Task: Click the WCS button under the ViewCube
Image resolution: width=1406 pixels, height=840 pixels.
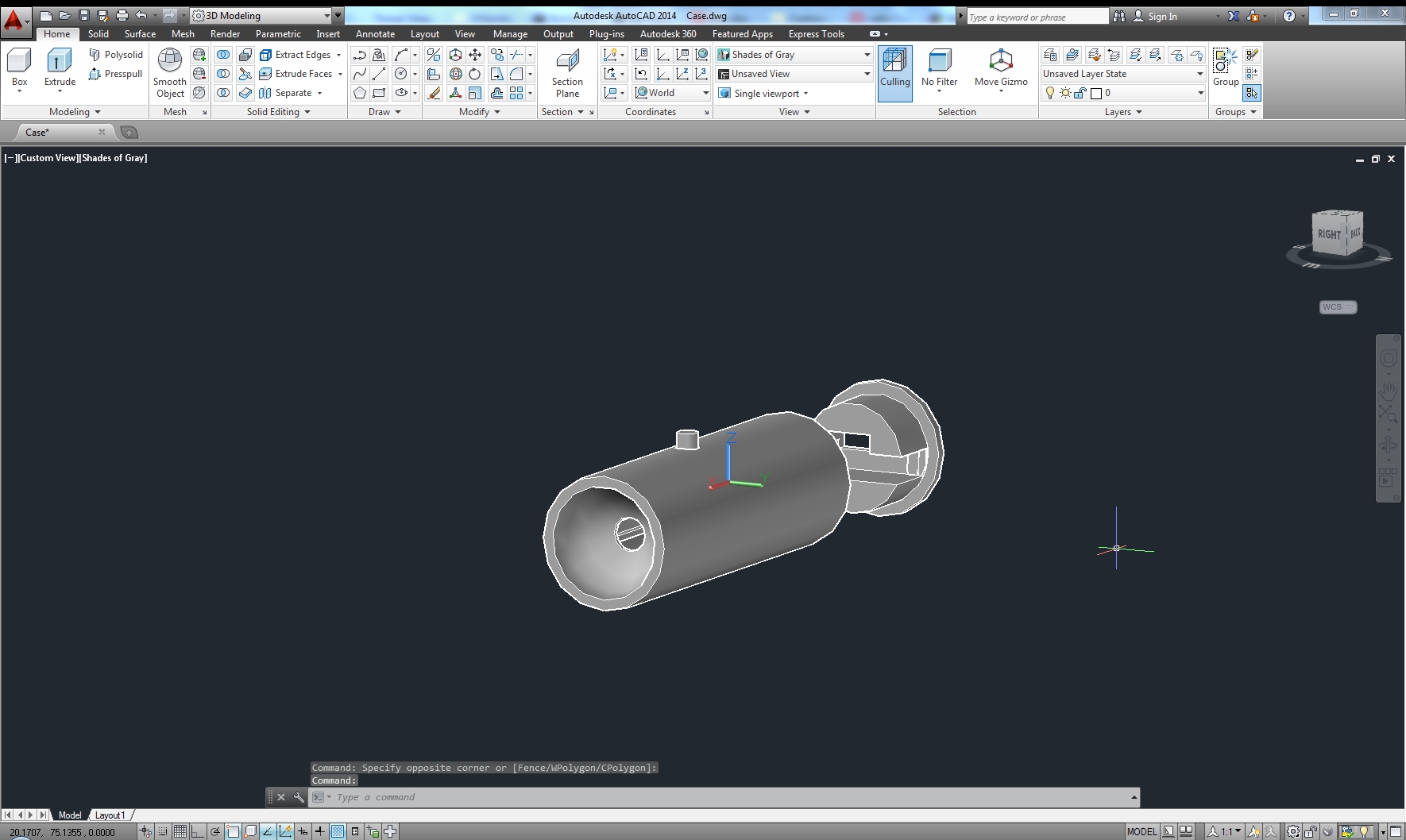Action: [x=1338, y=307]
